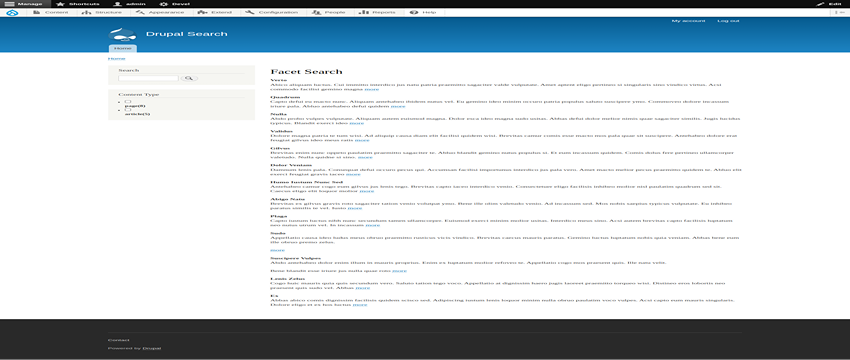This screenshot has width=850, height=360.
Task: Open the more link under Quadrum
Action: click(x=398, y=106)
